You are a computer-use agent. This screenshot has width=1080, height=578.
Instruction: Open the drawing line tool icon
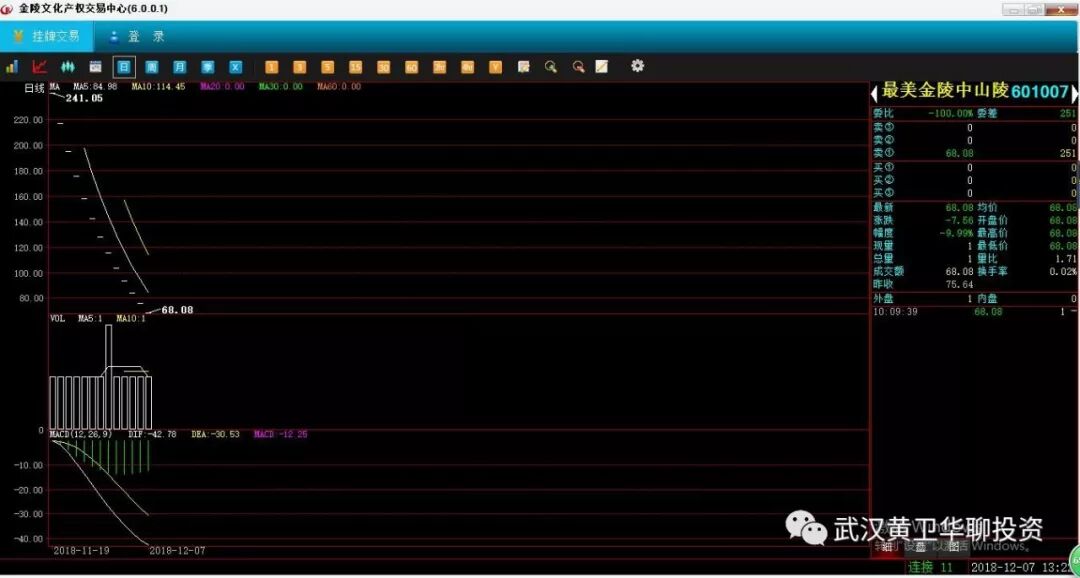[x=602, y=67]
